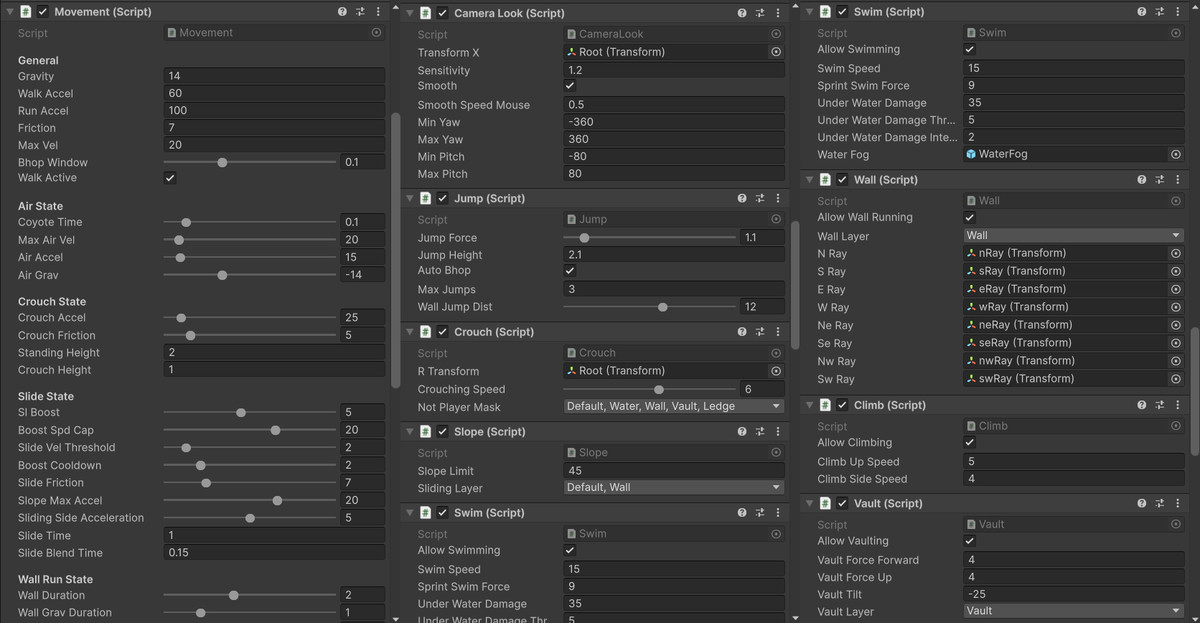Open Wall script help icon

click(1142, 180)
